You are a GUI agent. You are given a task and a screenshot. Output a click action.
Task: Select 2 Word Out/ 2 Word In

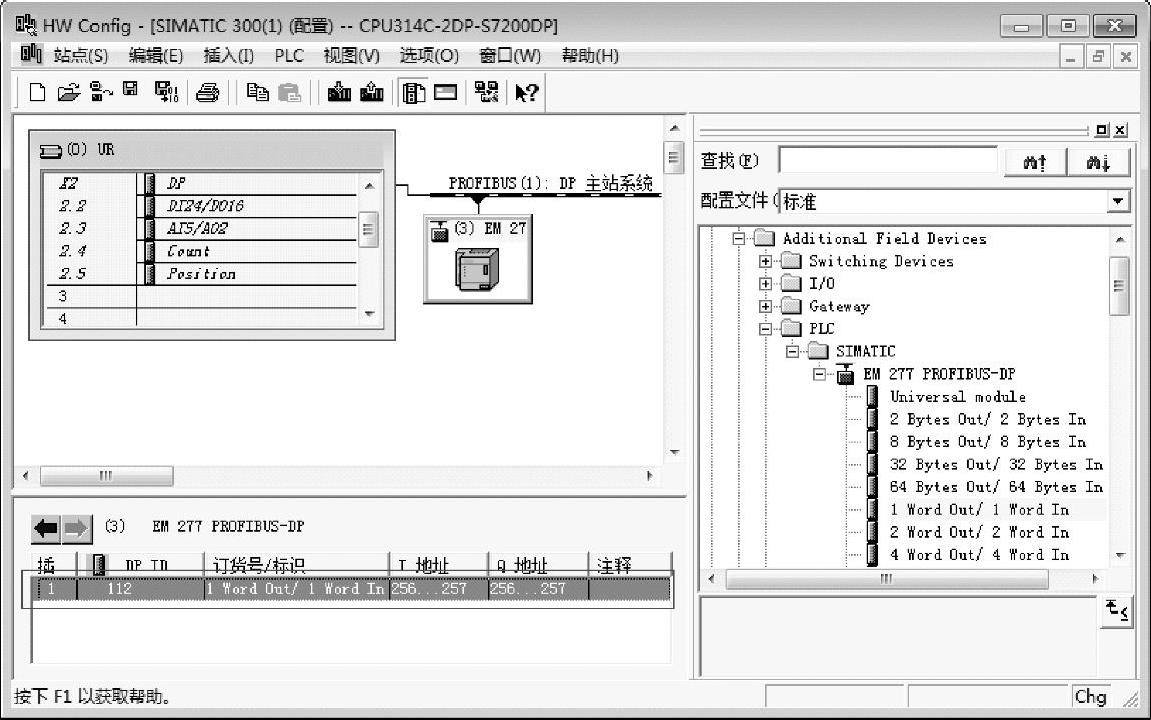(x=979, y=532)
